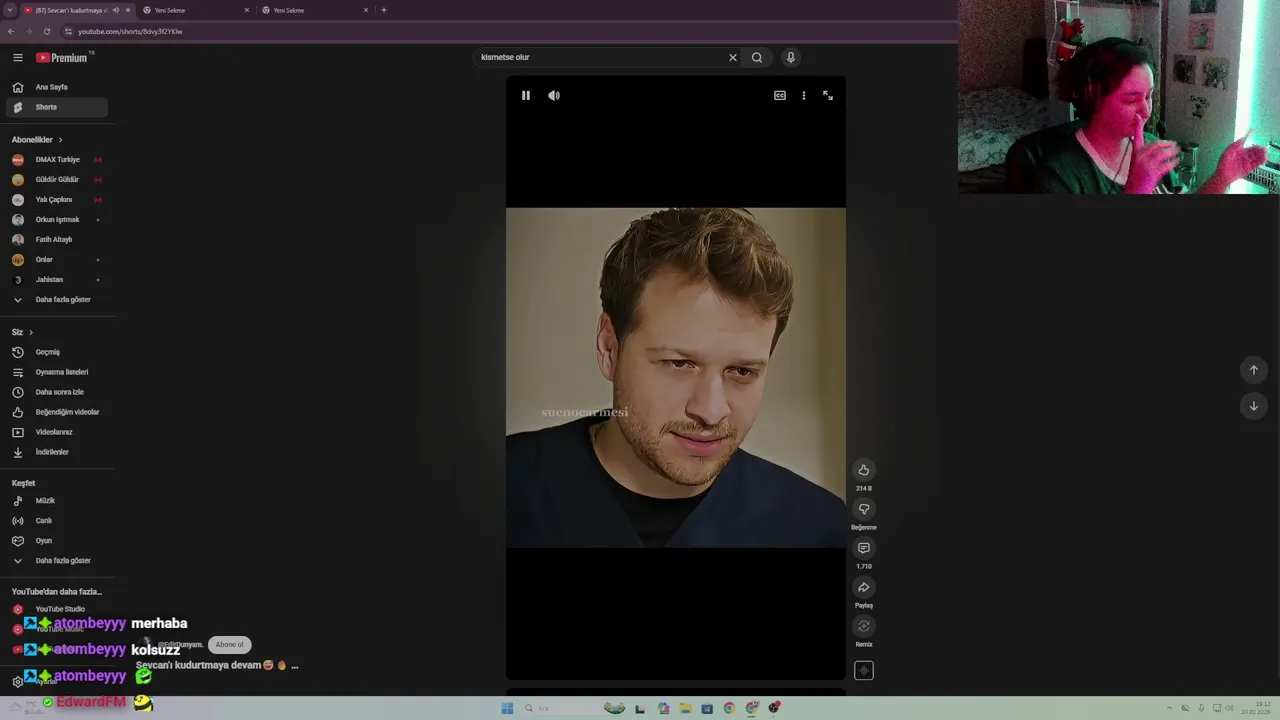The height and width of the screenshot is (720, 1280).
Task: Go to next Short with down arrow
Action: click(x=1254, y=406)
